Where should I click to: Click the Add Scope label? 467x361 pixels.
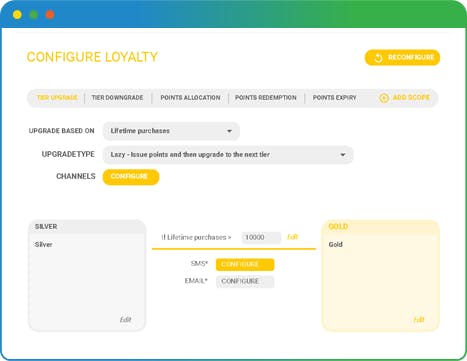411,98
